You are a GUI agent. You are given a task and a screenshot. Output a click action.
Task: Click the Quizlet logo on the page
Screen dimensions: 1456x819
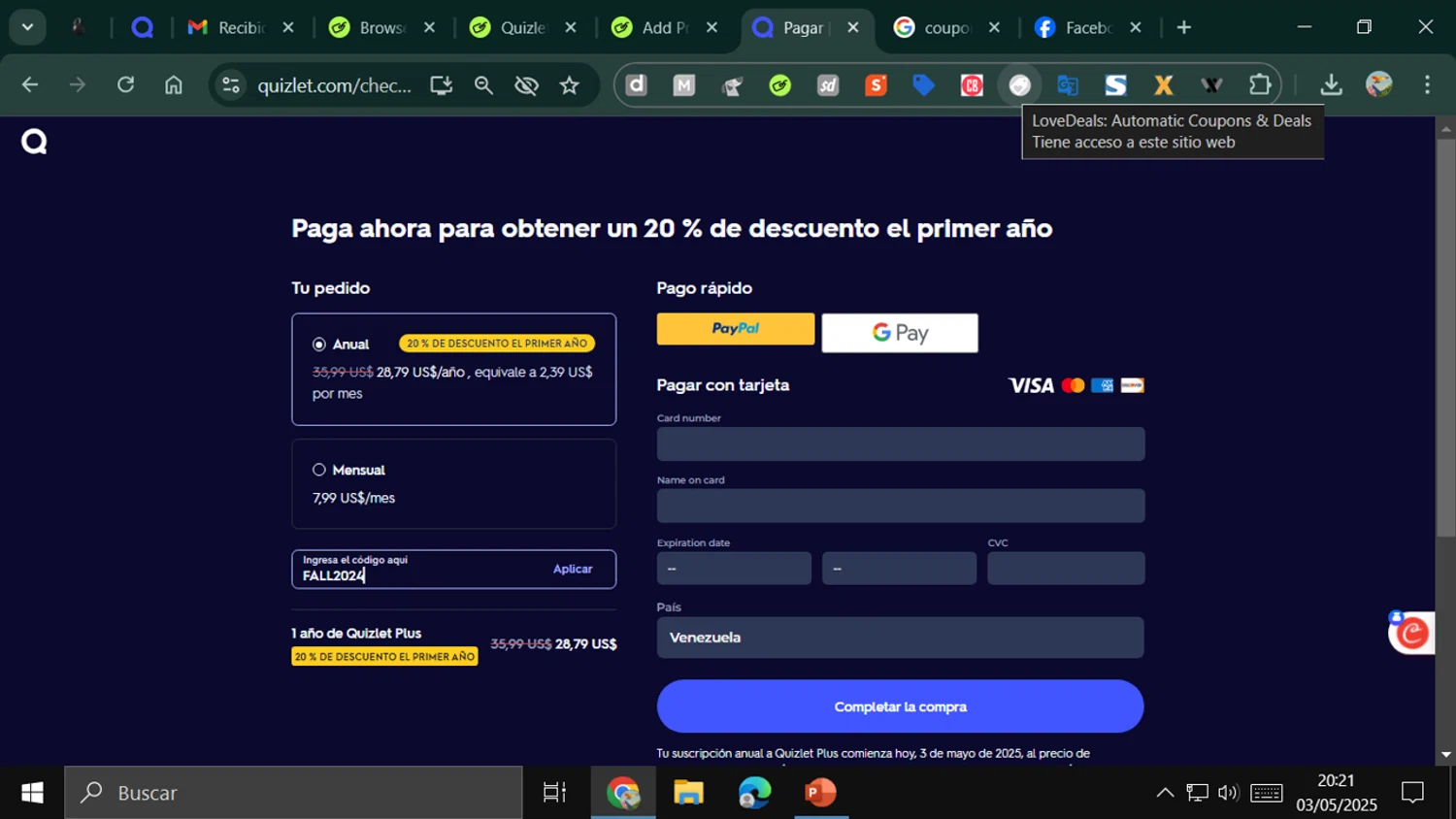point(34,143)
